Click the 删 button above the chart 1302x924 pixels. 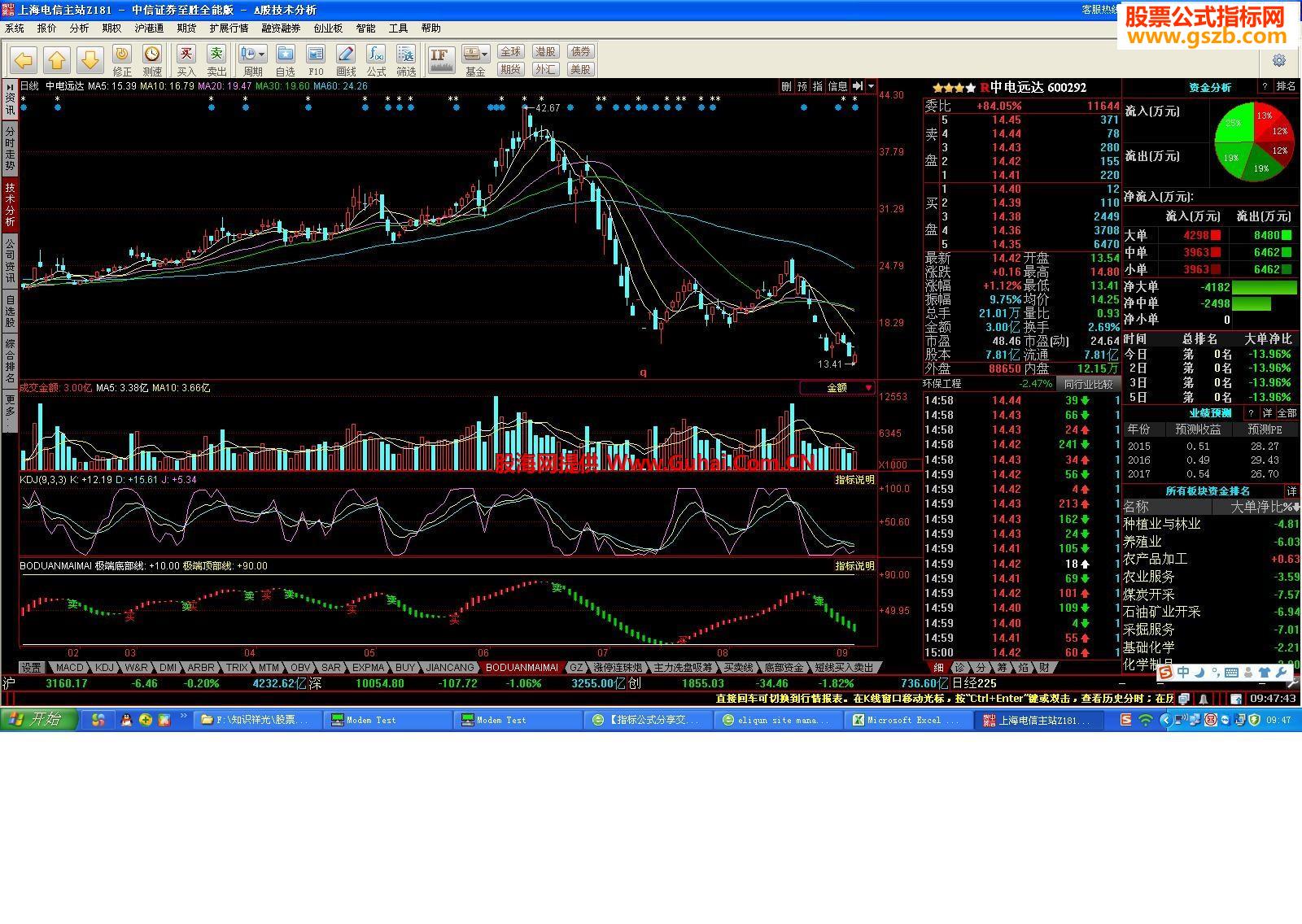(x=786, y=86)
